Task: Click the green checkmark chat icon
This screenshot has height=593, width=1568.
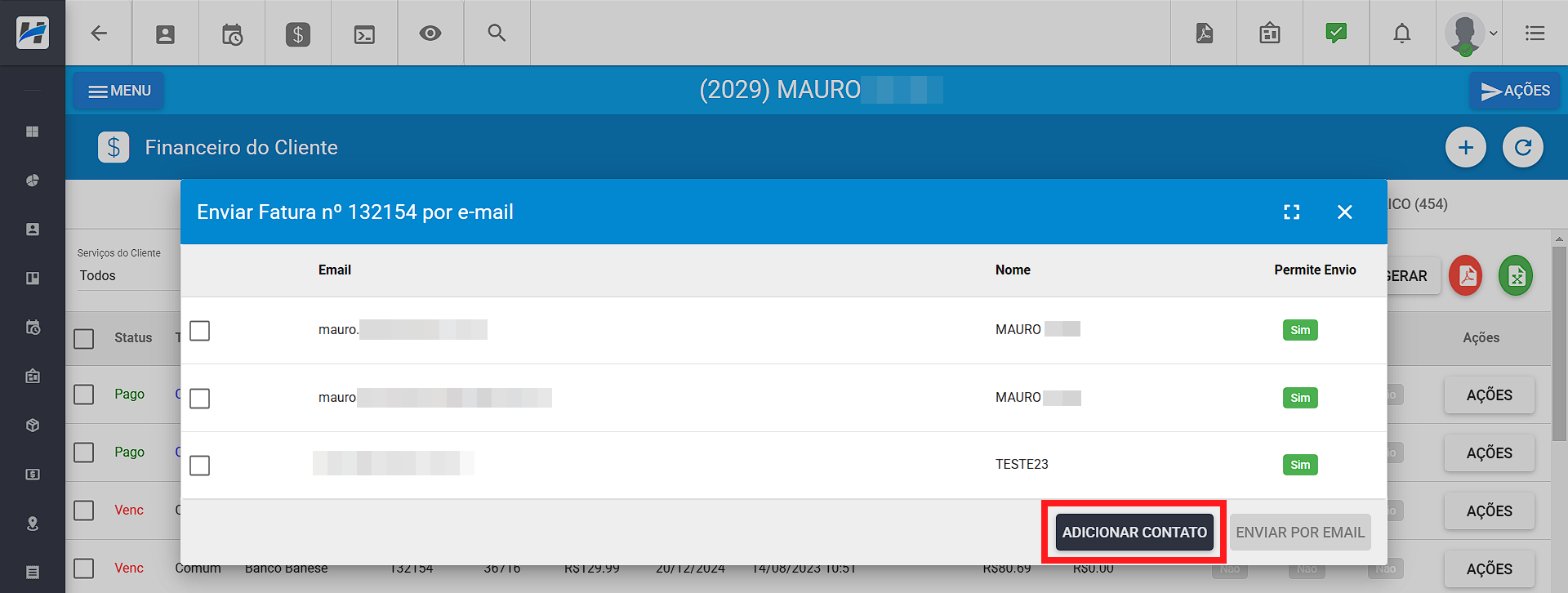Action: (1336, 33)
